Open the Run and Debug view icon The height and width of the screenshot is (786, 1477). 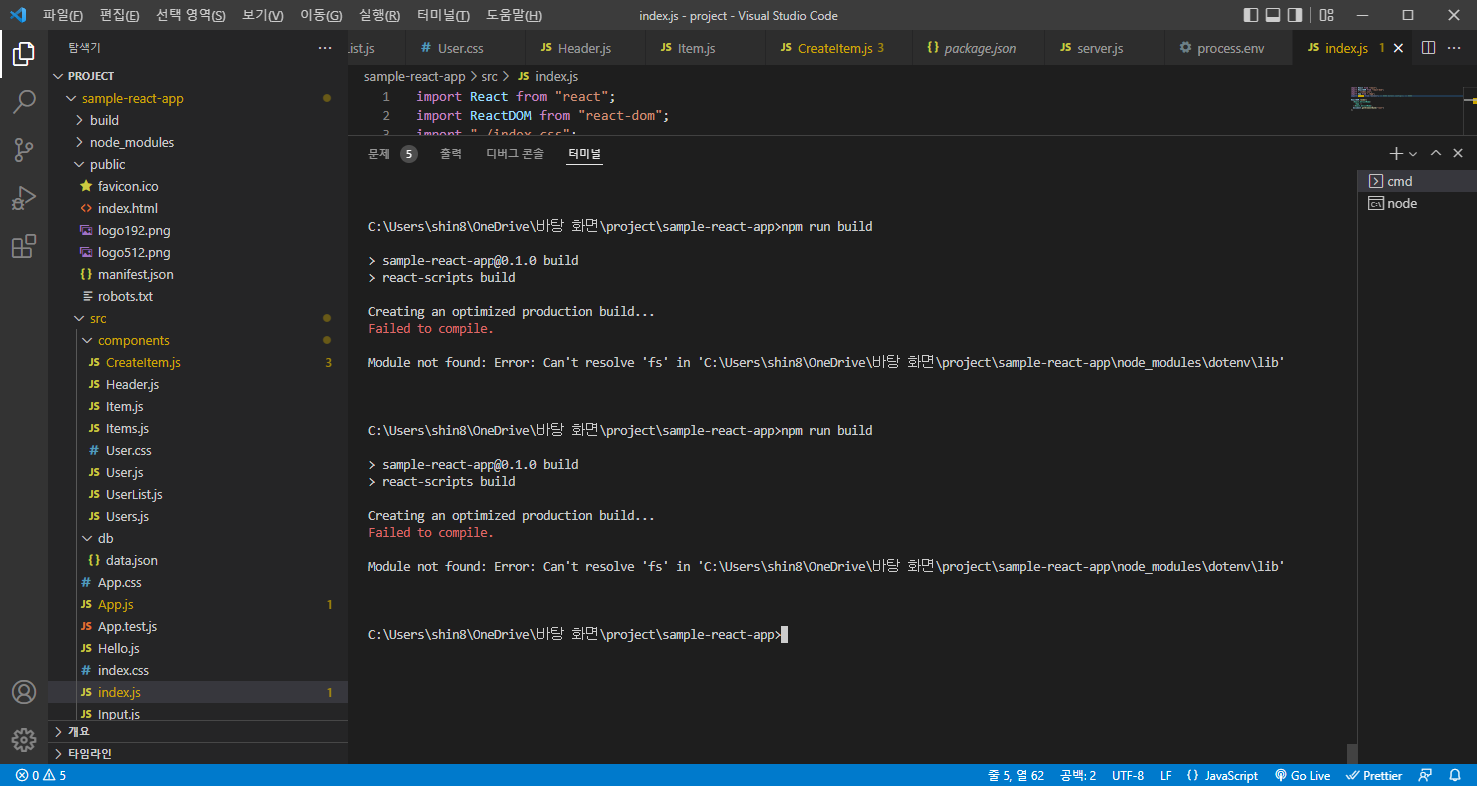24,198
